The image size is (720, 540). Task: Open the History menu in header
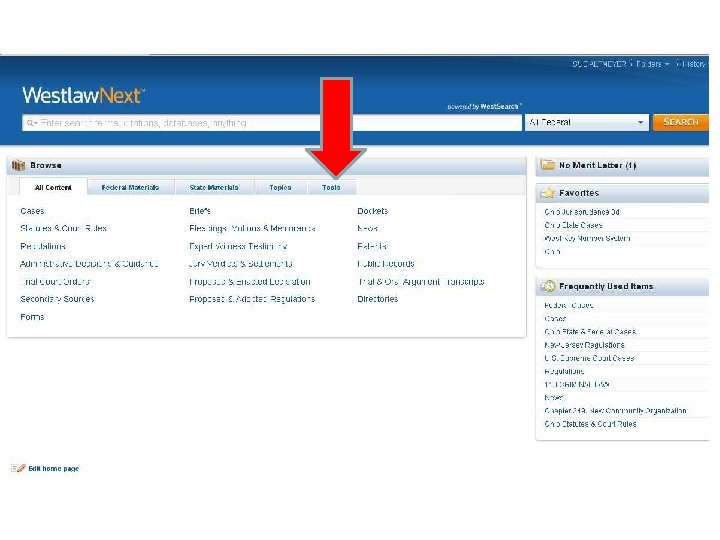click(692, 64)
